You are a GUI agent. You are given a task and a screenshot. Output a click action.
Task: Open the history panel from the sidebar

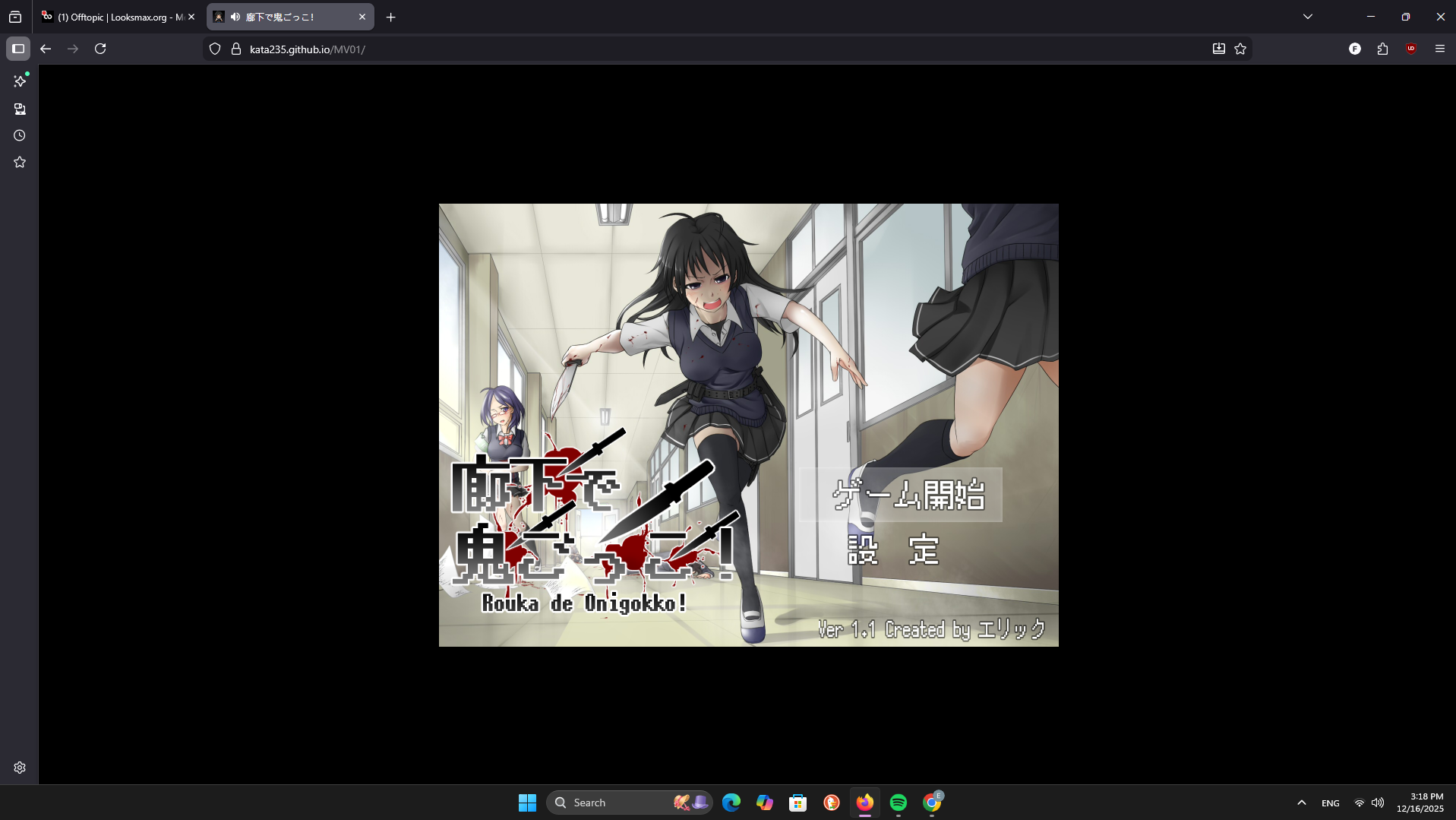tap(21, 135)
